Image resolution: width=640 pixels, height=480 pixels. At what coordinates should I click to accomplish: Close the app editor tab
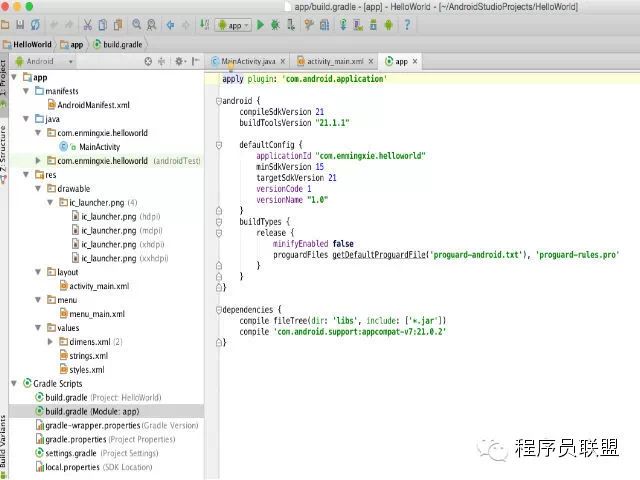(x=415, y=61)
